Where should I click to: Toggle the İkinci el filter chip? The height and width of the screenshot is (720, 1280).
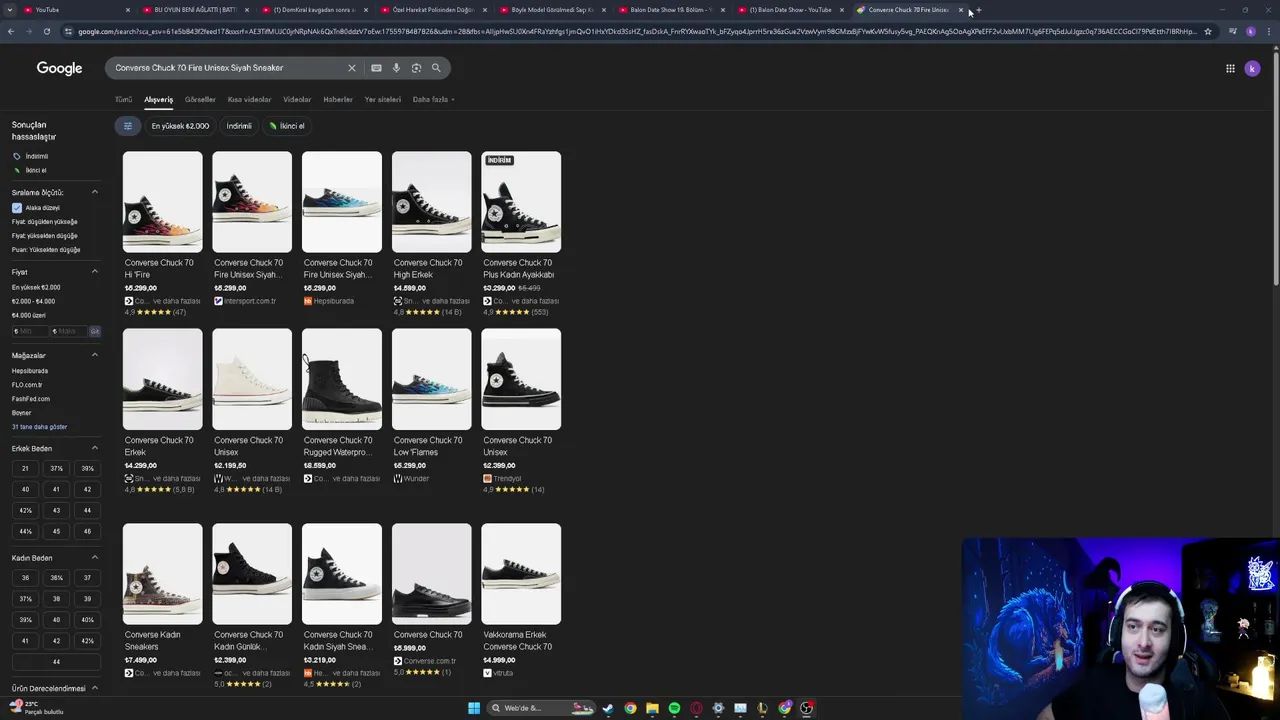click(287, 126)
